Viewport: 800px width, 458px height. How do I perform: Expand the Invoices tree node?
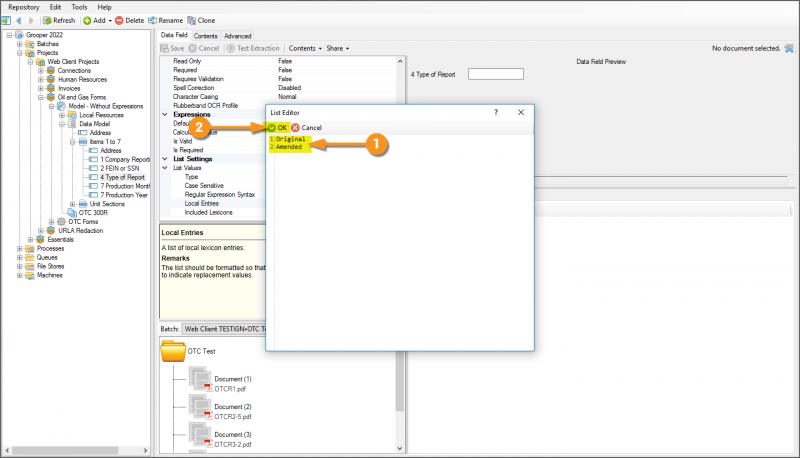(x=41, y=89)
